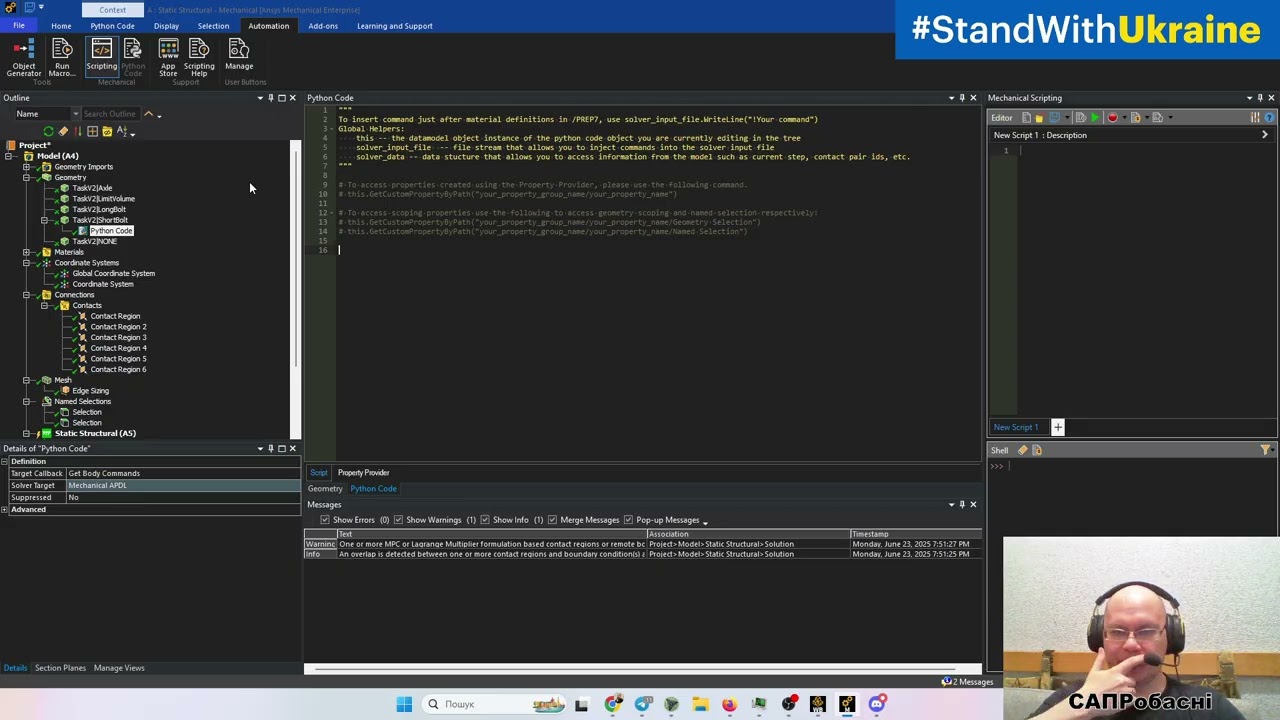Open Learning and Support tab

coord(394,26)
